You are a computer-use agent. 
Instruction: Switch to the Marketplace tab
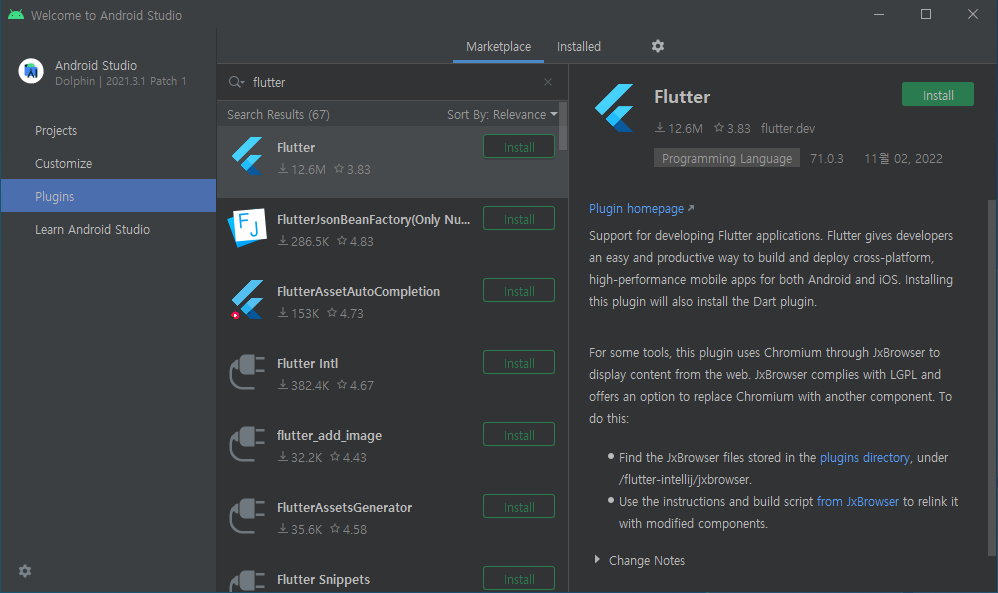(x=498, y=46)
